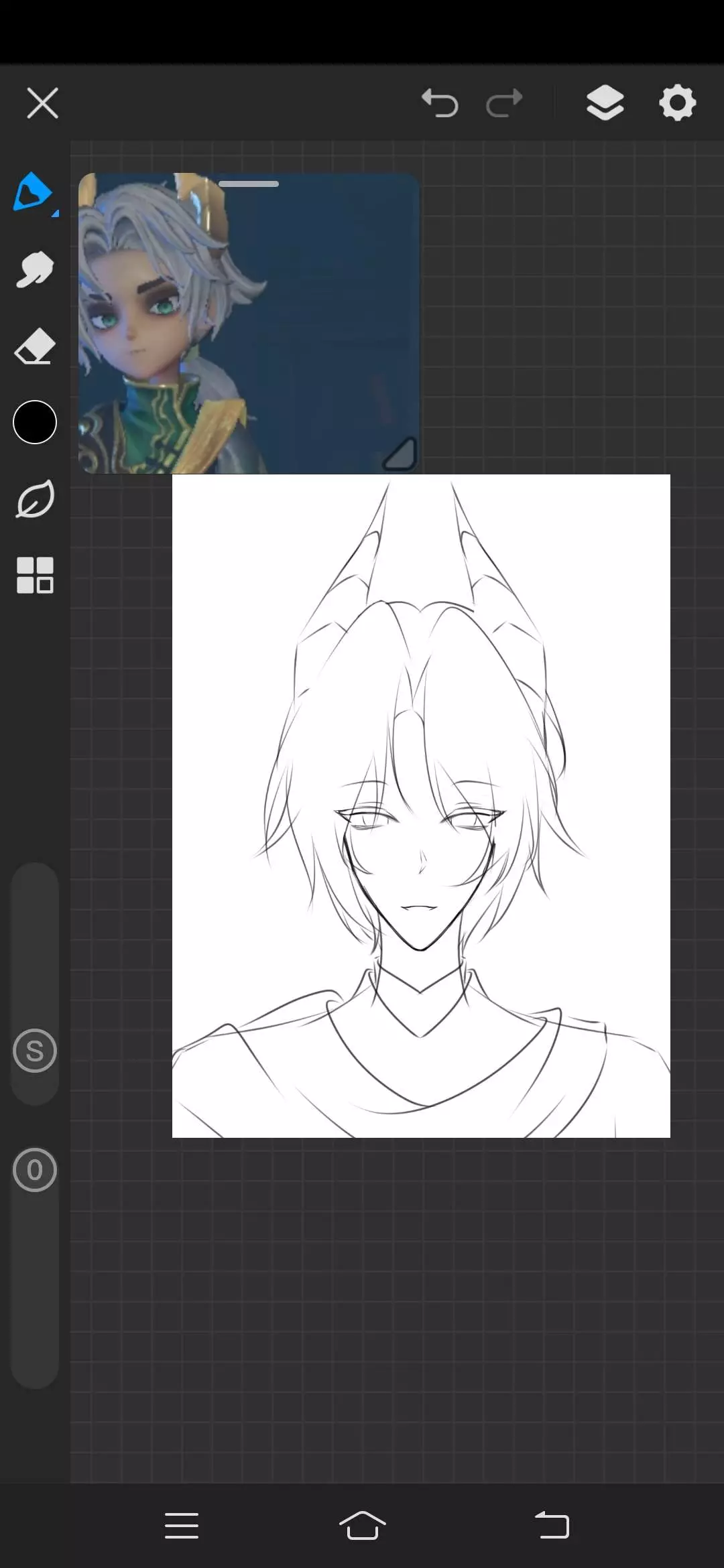Expand brush options via the small blue triangle
The width and height of the screenshot is (724, 1568).
56,214
